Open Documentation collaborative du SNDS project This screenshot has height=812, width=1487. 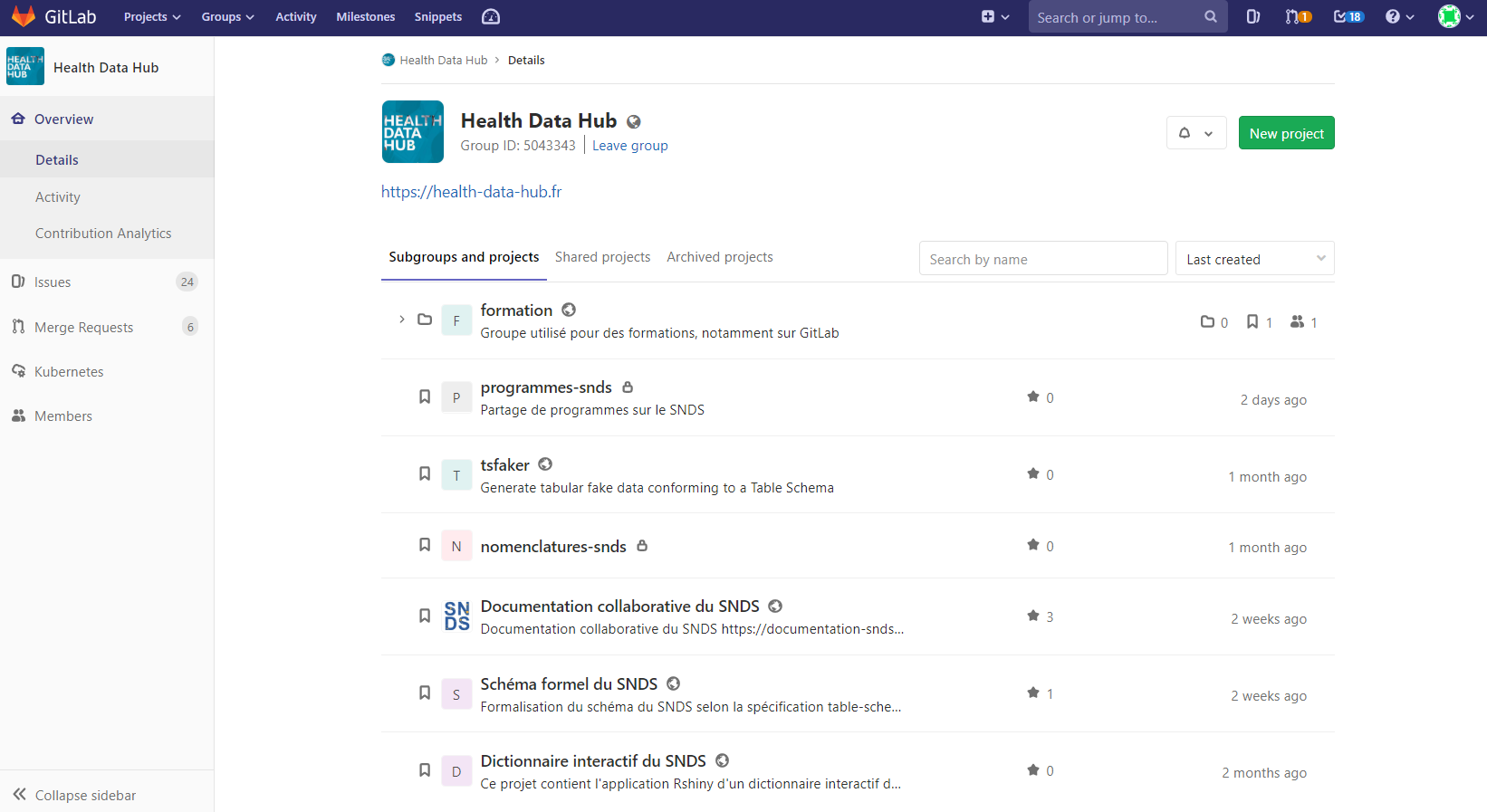click(620, 607)
